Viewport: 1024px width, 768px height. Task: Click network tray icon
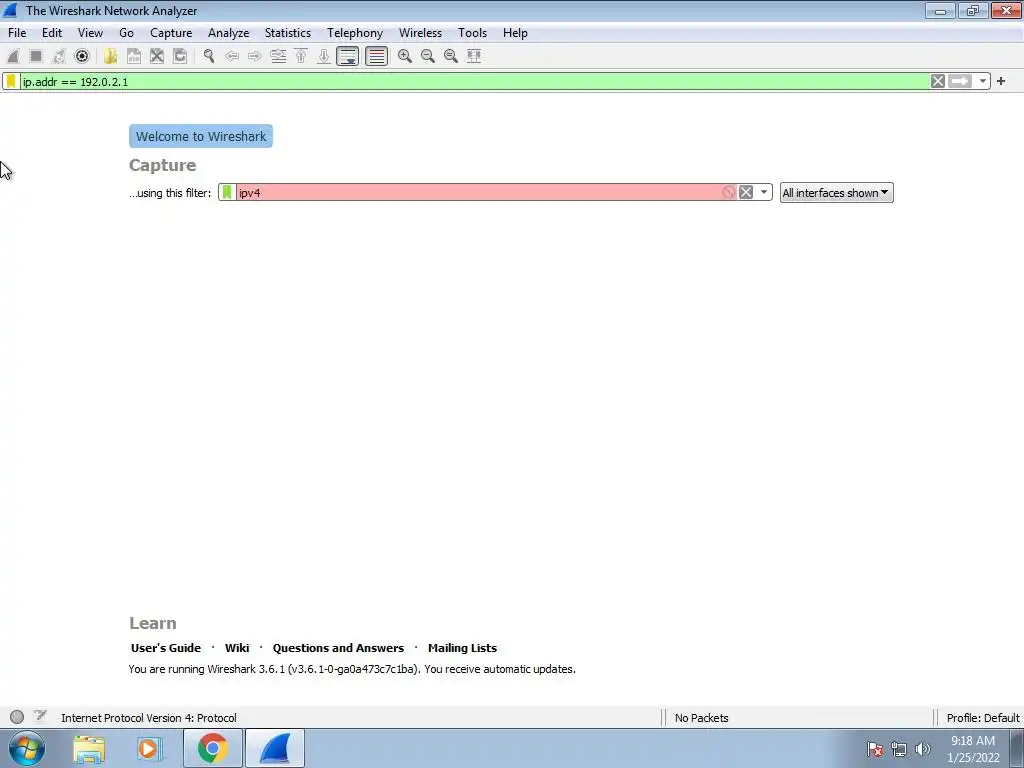coord(899,749)
